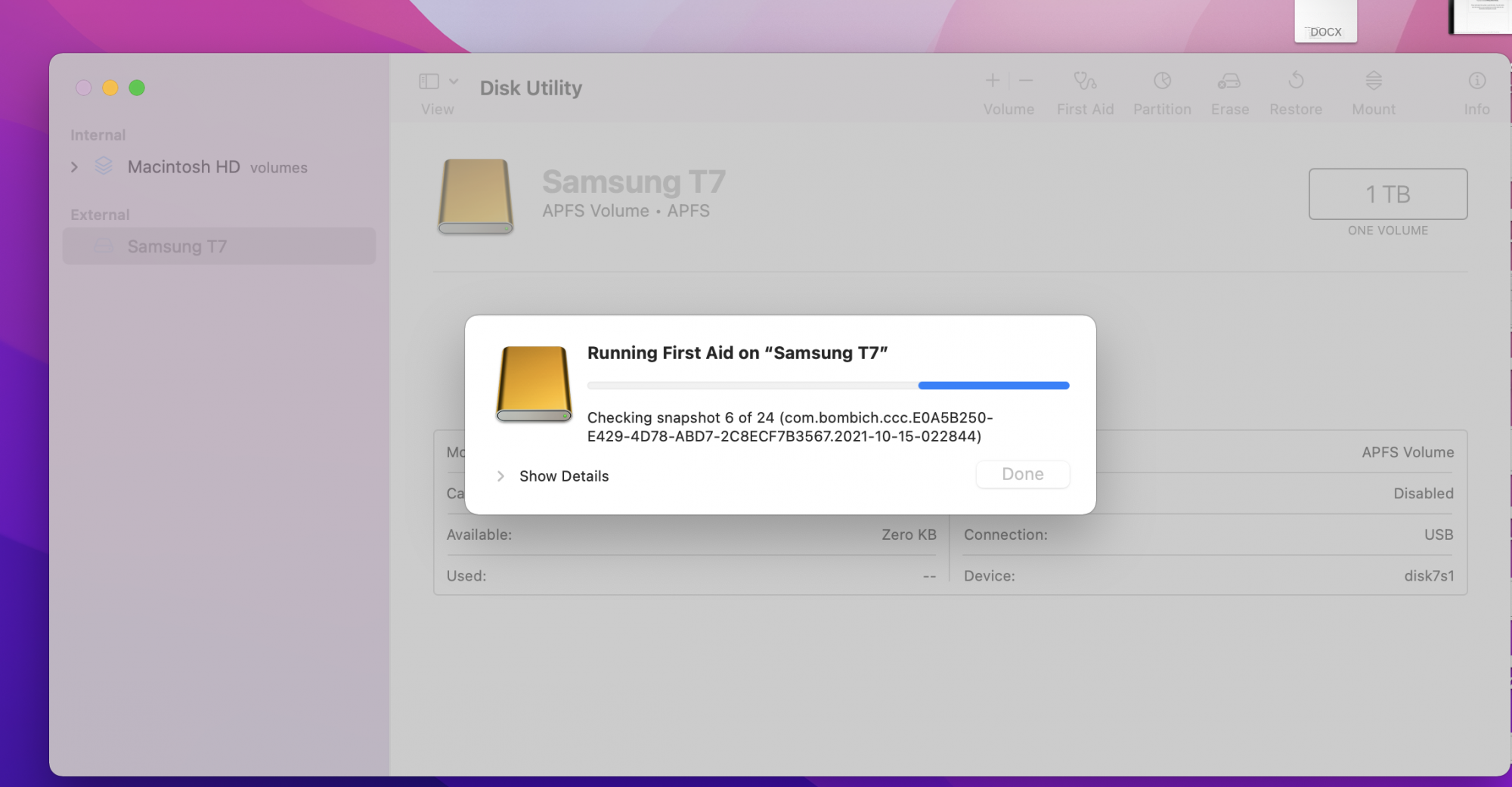Click the yellow minimize window button
Viewport: 1512px width, 787px height.
pyautogui.click(x=110, y=88)
